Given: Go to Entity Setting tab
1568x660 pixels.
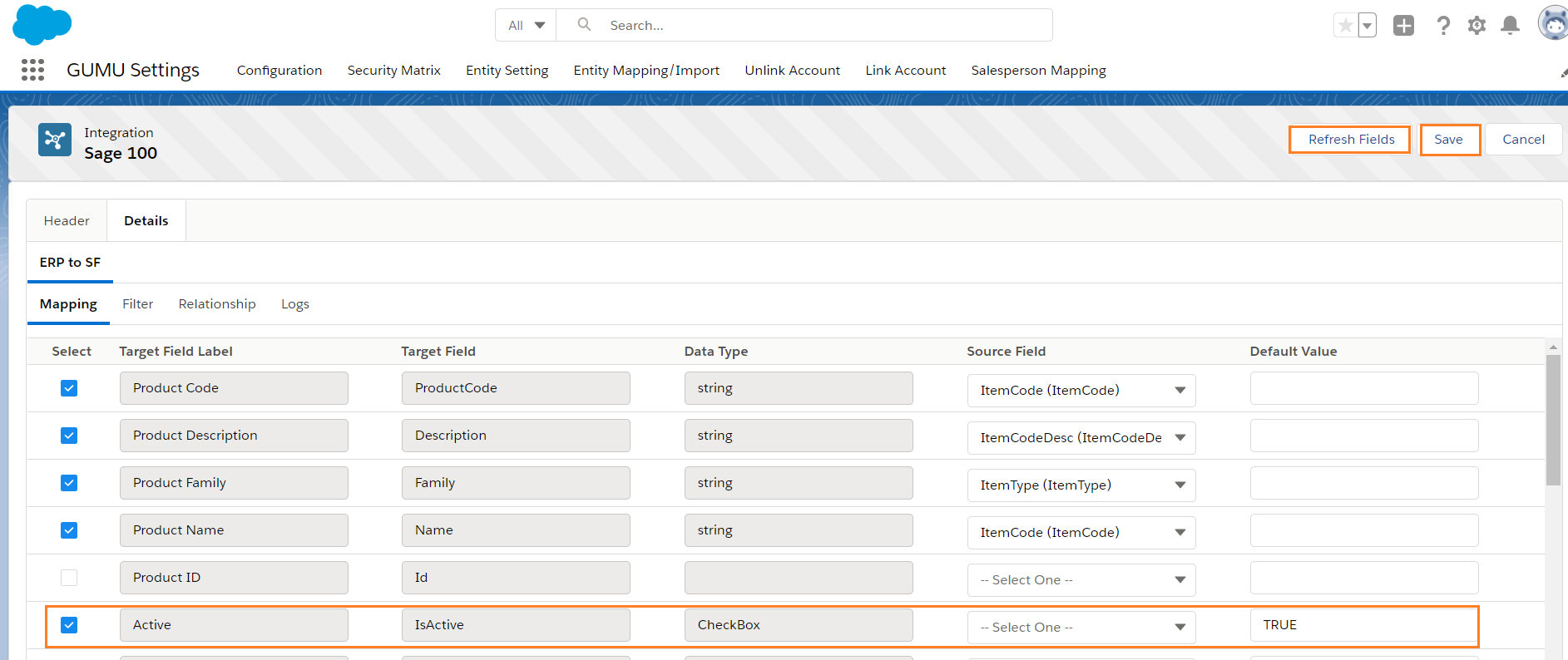Looking at the screenshot, I should point(507,71).
